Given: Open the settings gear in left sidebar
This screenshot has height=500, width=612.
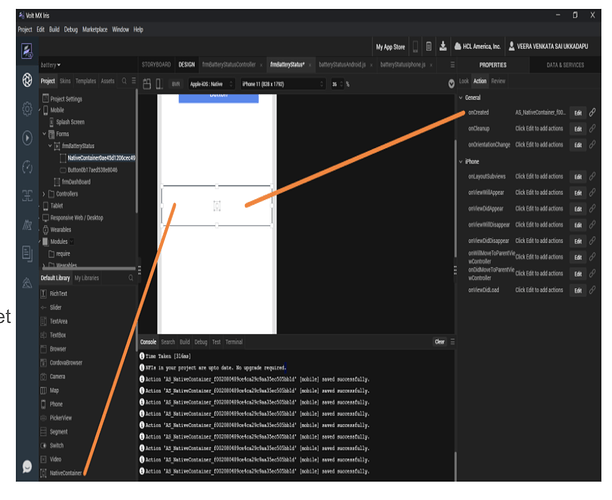Looking at the screenshot, I should click(x=27, y=109).
